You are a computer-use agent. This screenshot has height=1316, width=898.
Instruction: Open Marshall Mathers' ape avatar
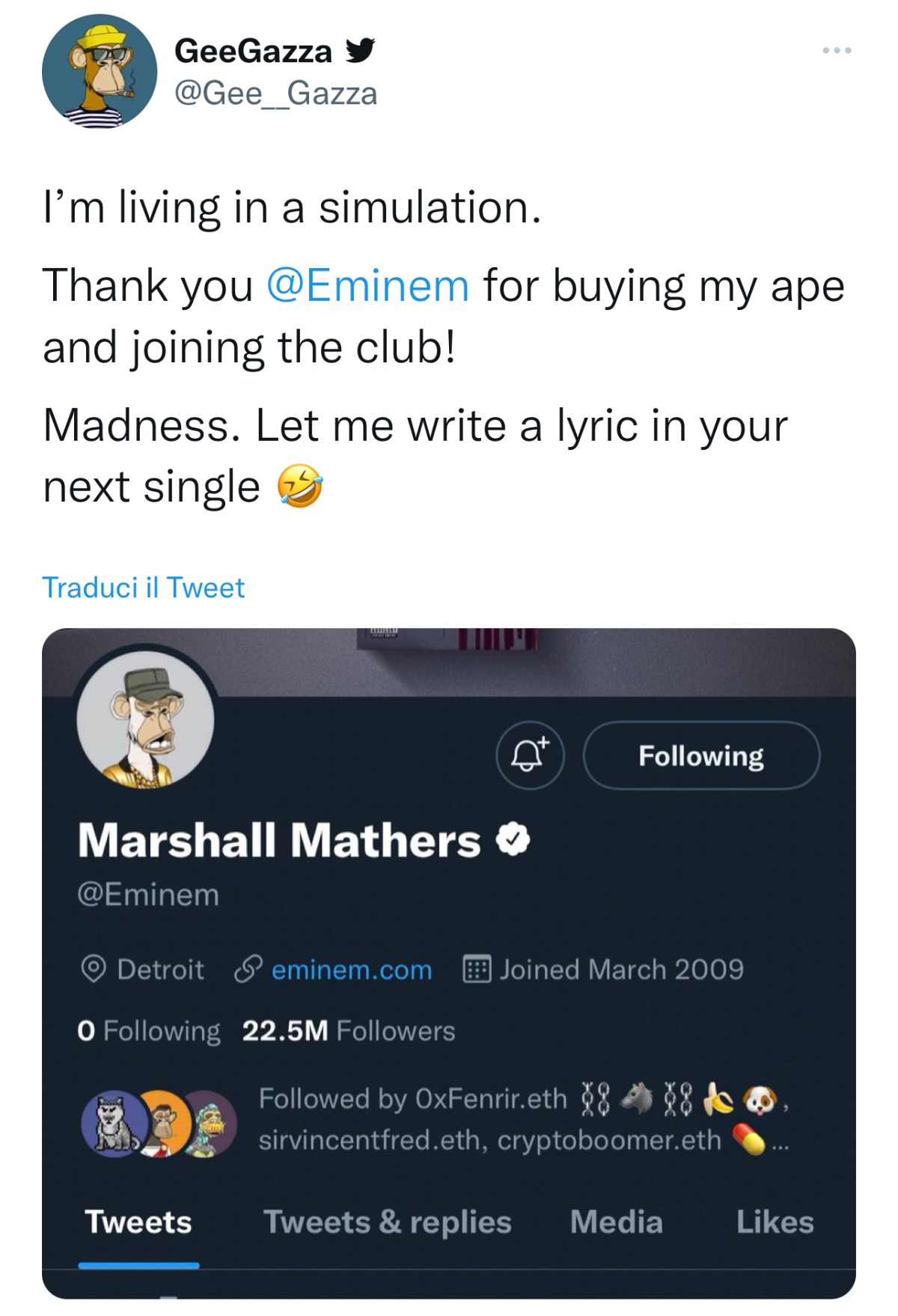(145, 719)
